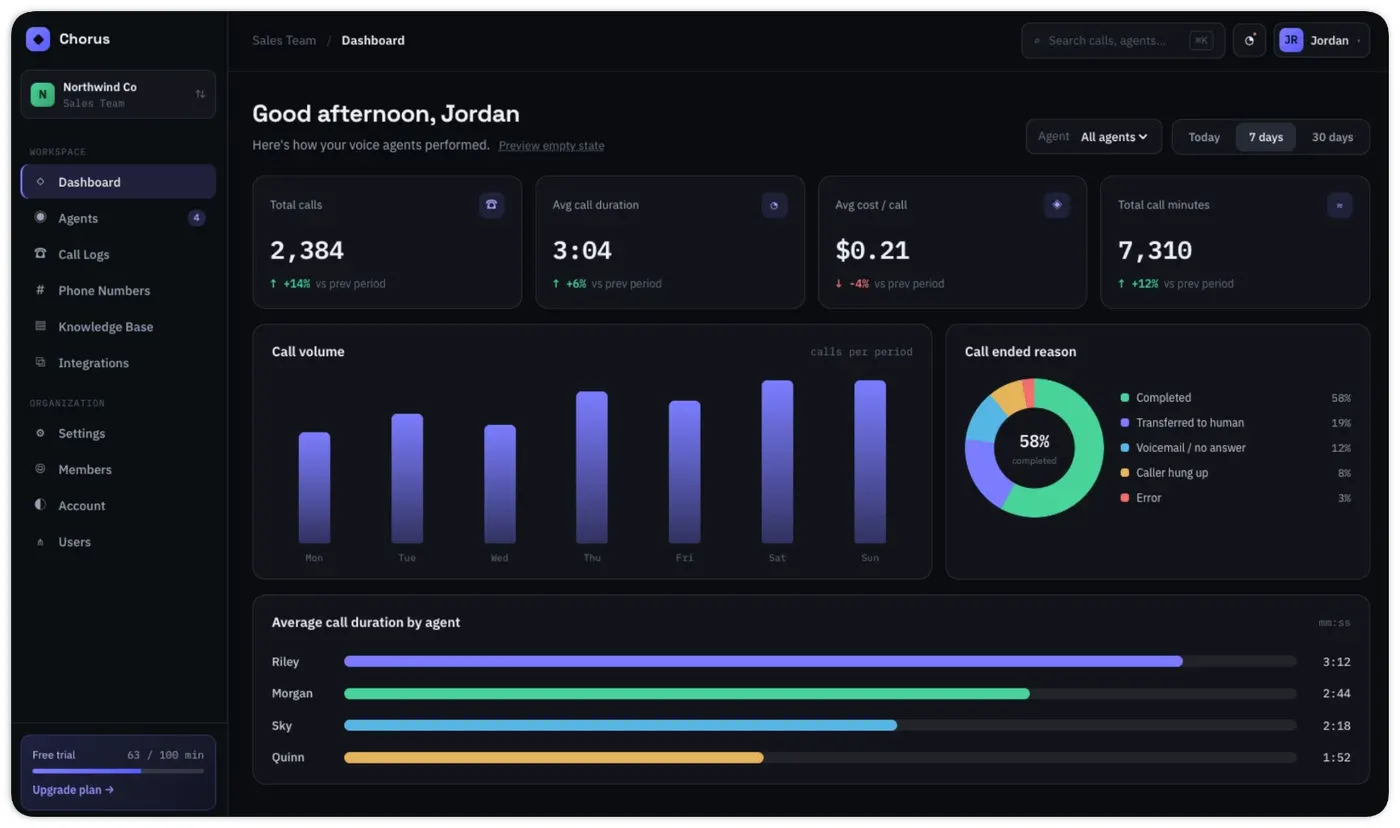Click the clock icon on Avg call duration card

pos(774,205)
